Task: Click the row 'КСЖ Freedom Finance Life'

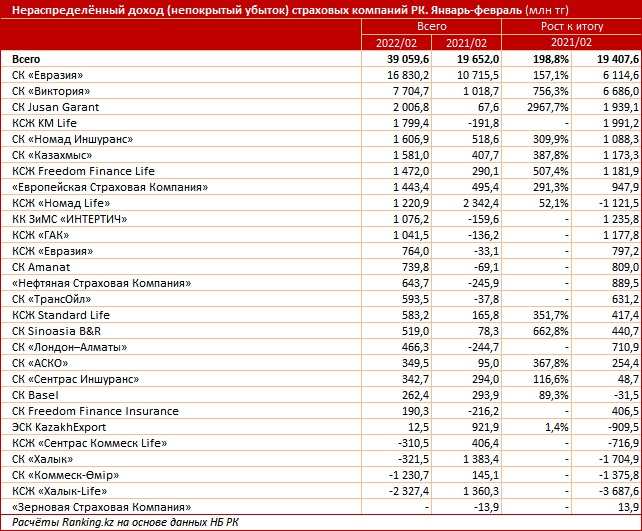Action: point(83,171)
